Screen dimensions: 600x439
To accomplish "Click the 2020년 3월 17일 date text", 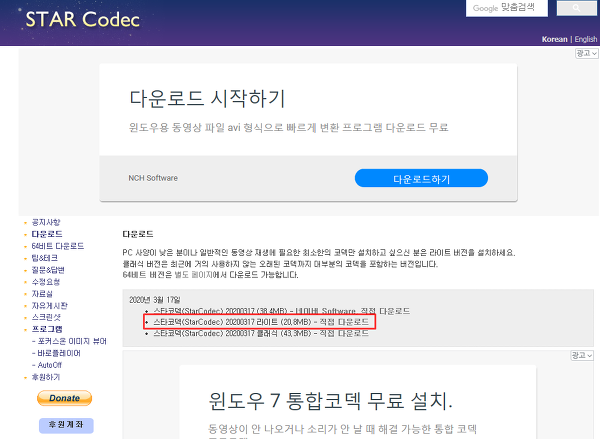I will (x=155, y=300).
